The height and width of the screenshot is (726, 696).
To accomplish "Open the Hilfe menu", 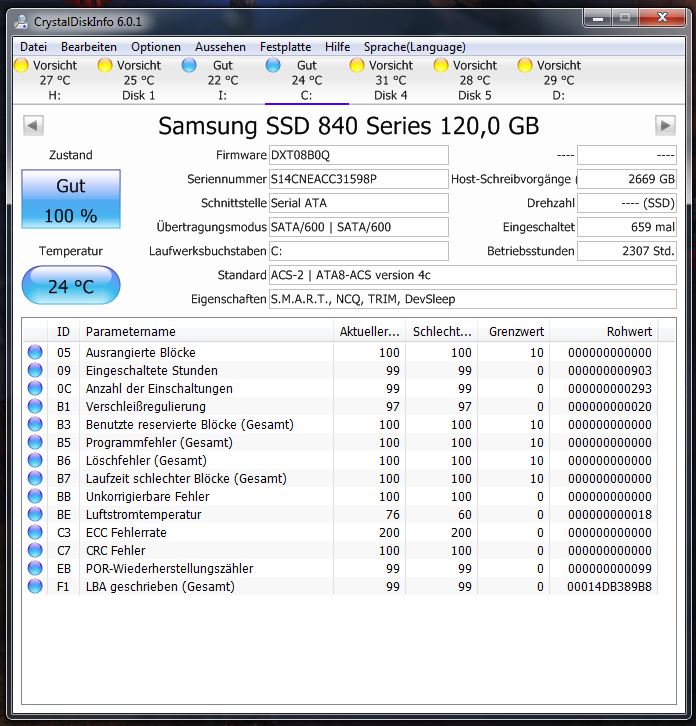I will pos(337,47).
